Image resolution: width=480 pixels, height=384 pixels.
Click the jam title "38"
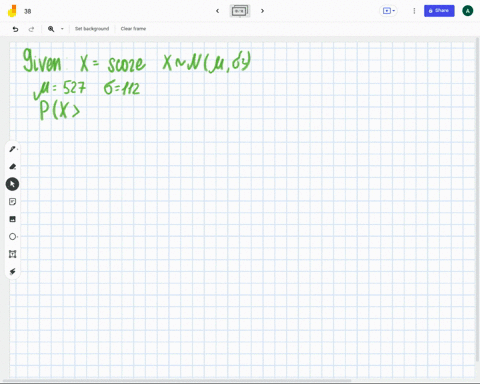pos(28,11)
